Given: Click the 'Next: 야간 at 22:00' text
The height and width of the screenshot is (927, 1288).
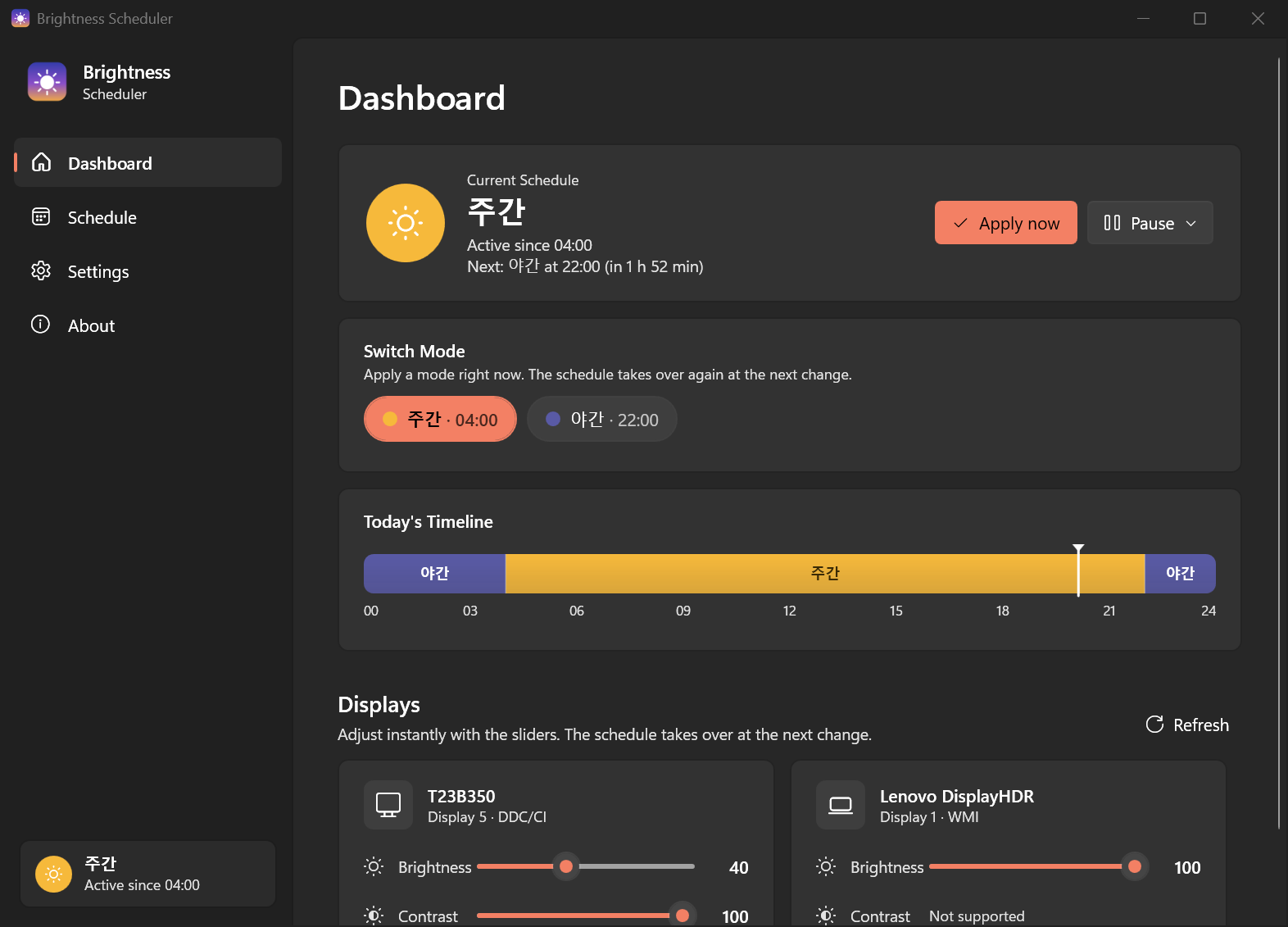Looking at the screenshot, I should pyautogui.click(x=585, y=266).
